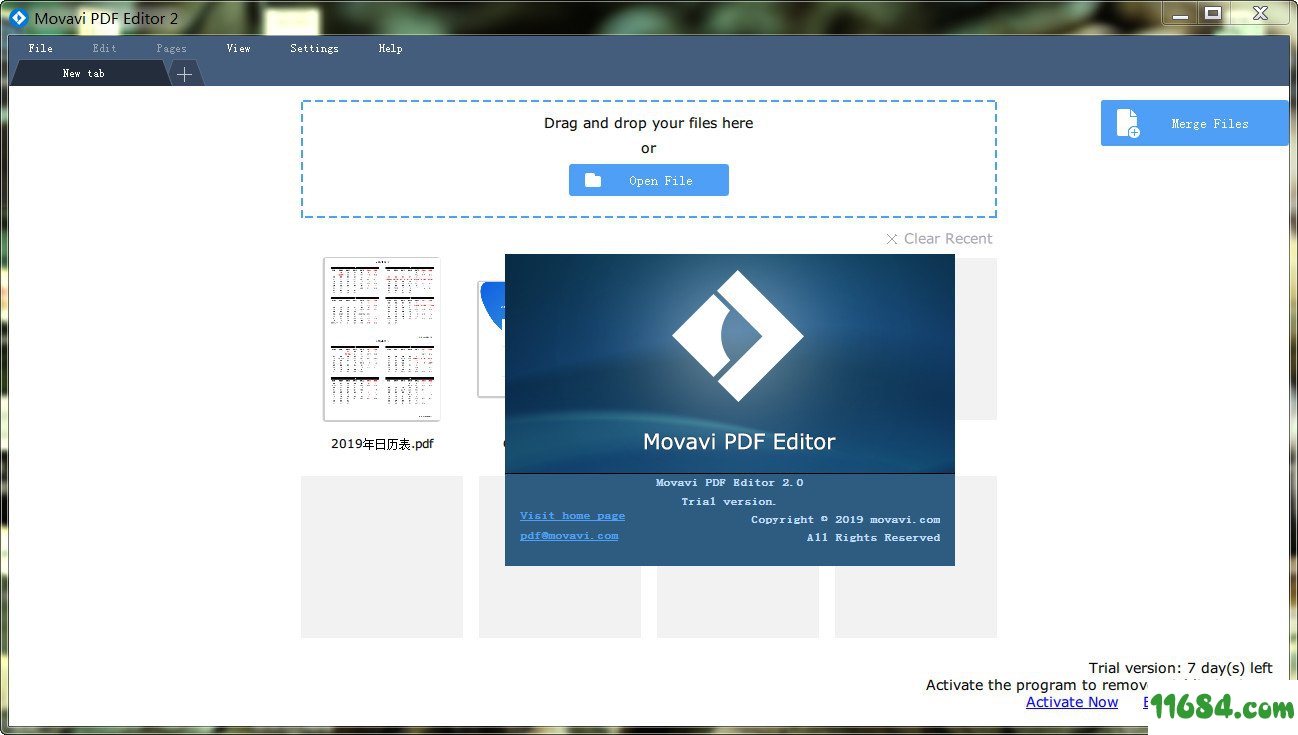The width and height of the screenshot is (1298, 735).
Task: Open the Pages menu
Action: (x=171, y=48)
